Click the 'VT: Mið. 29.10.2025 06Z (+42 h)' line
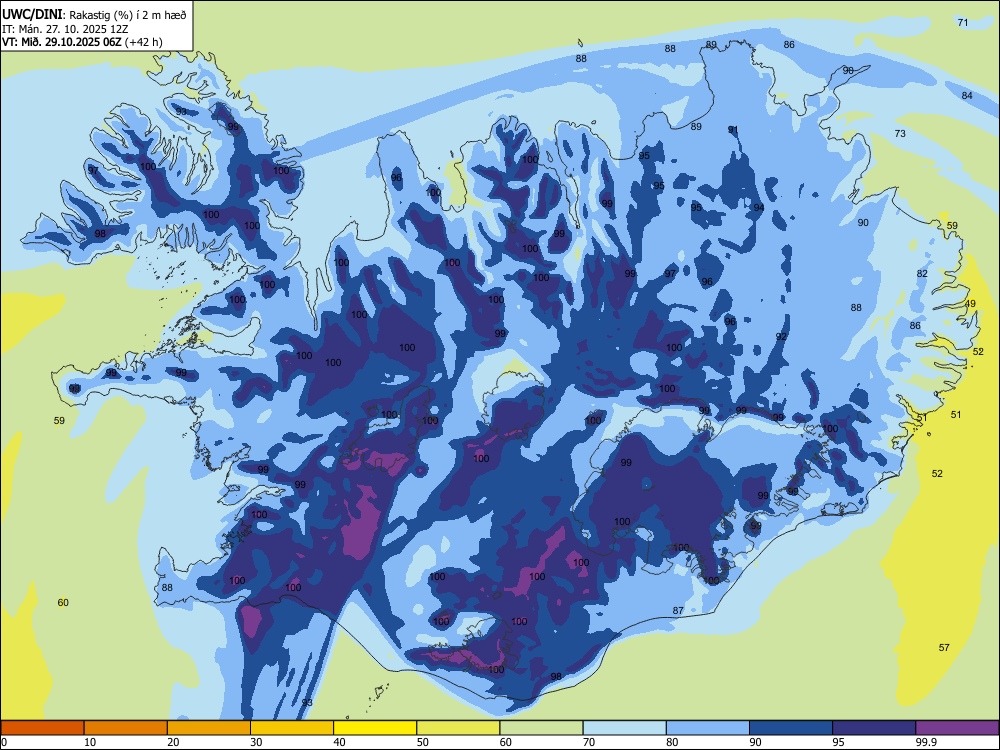 pyautogui.click(x=82, y=42)
